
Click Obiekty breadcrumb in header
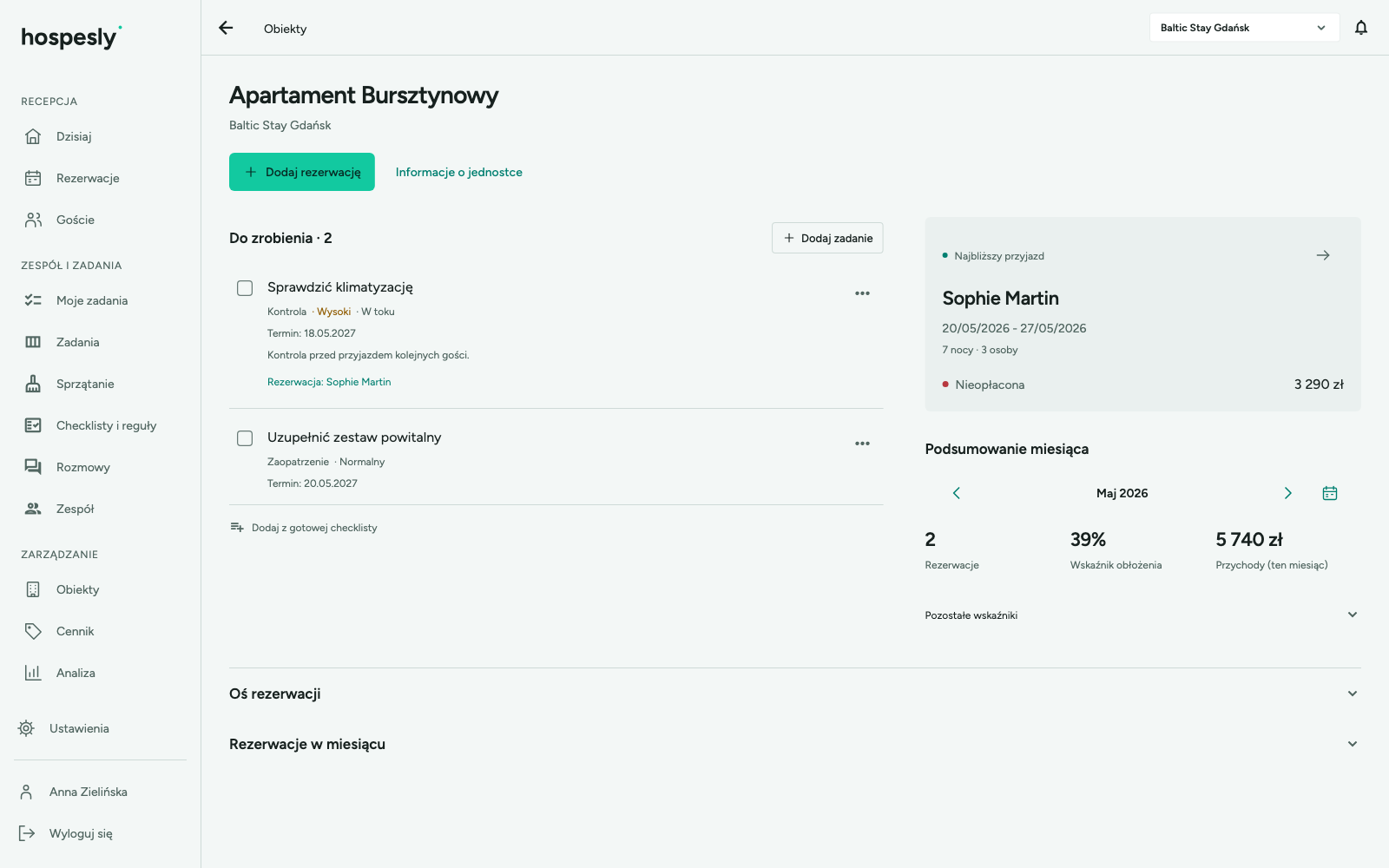[x=286, y=29]
